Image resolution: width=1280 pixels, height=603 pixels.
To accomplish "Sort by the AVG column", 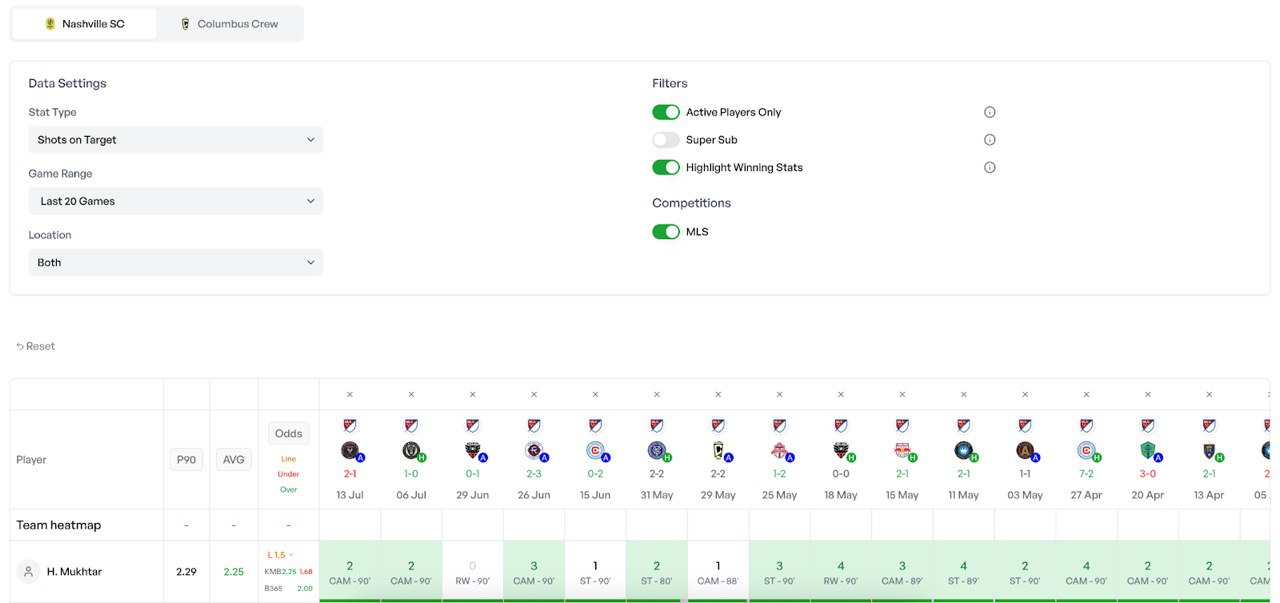I will [x=234, y=460].
